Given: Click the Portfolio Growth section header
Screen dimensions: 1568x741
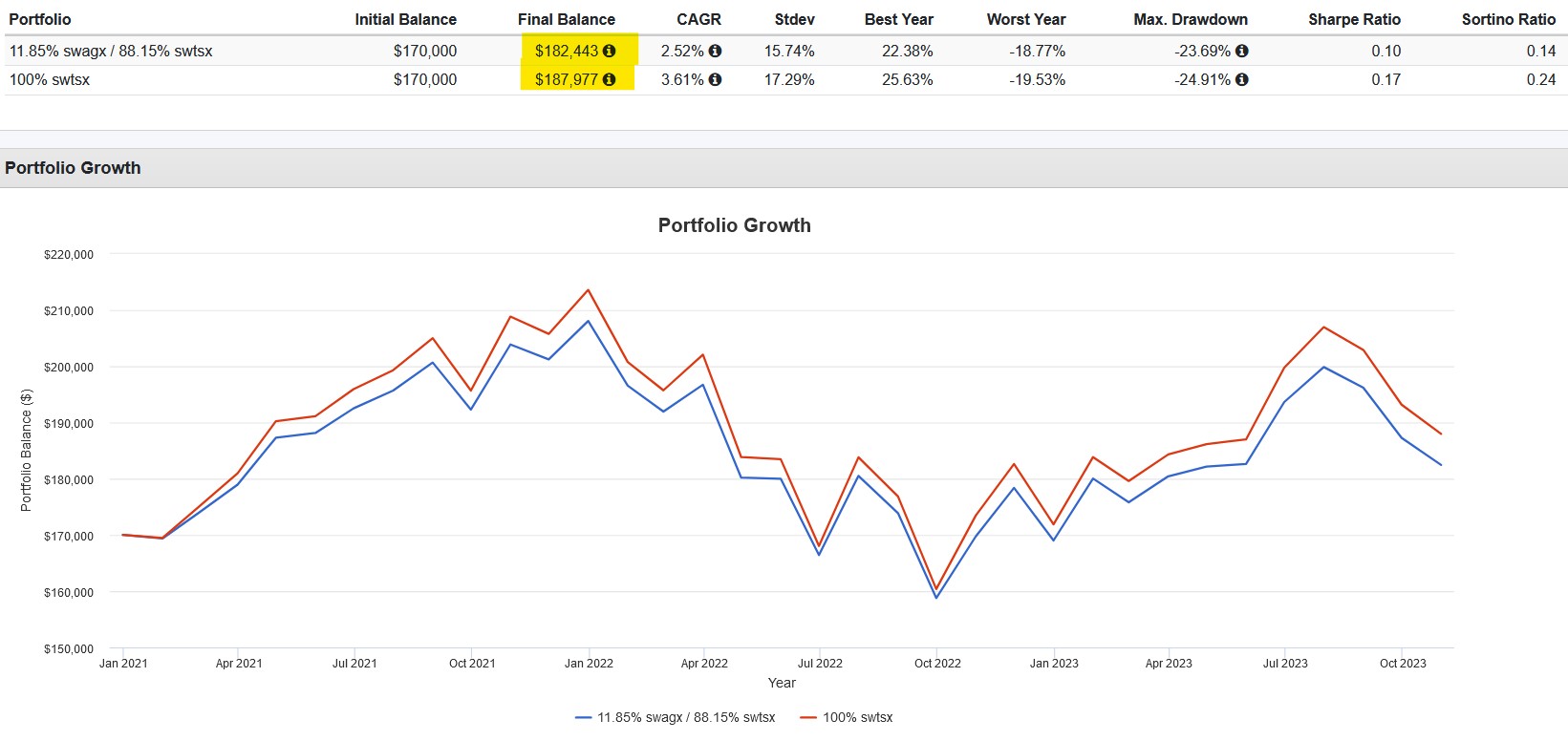Looking at the screenshot, I should (x=73, y=168).
